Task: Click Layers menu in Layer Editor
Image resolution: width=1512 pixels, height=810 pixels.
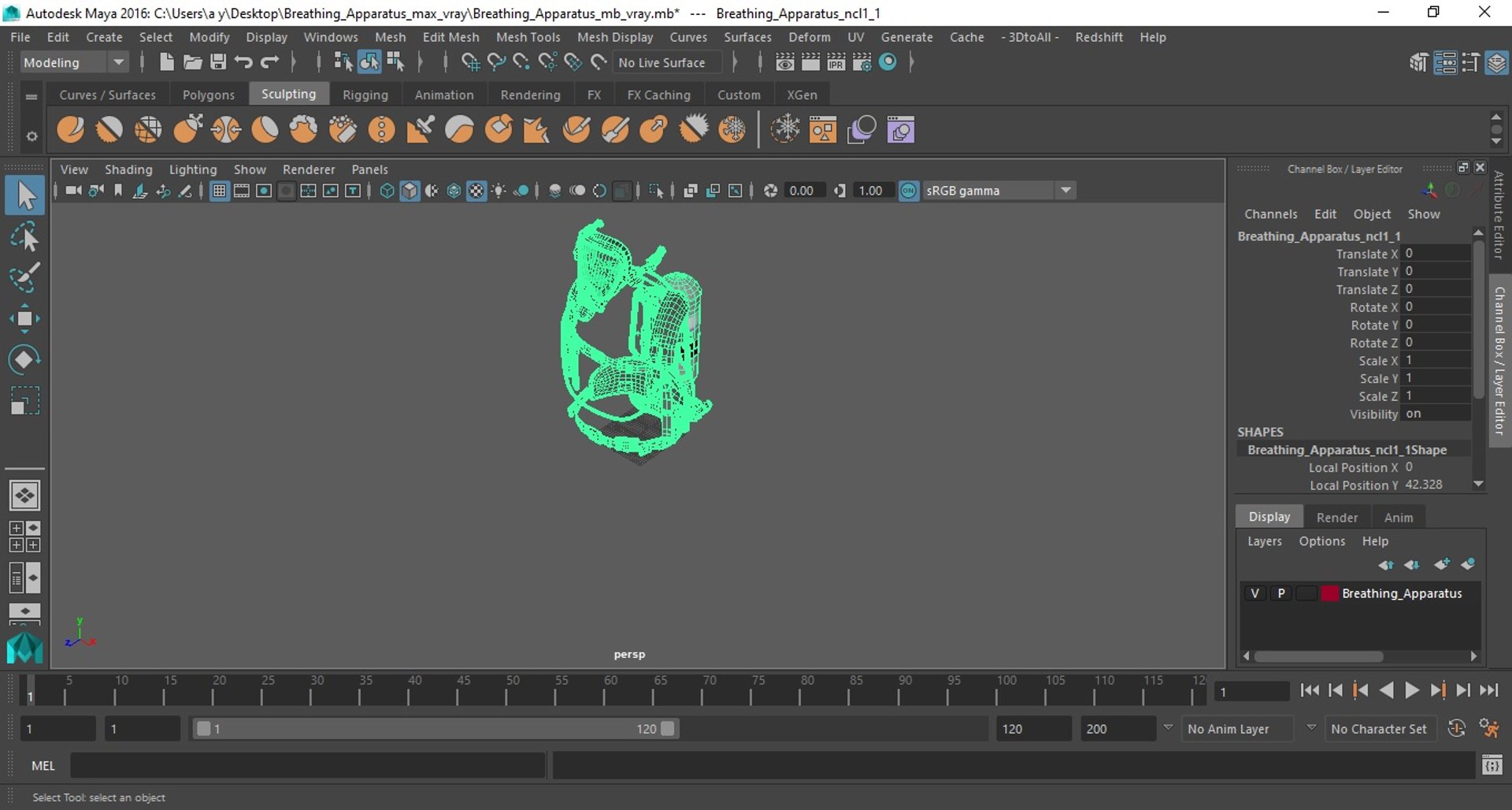Action: pyautogui.click(x=1264, y=541)
